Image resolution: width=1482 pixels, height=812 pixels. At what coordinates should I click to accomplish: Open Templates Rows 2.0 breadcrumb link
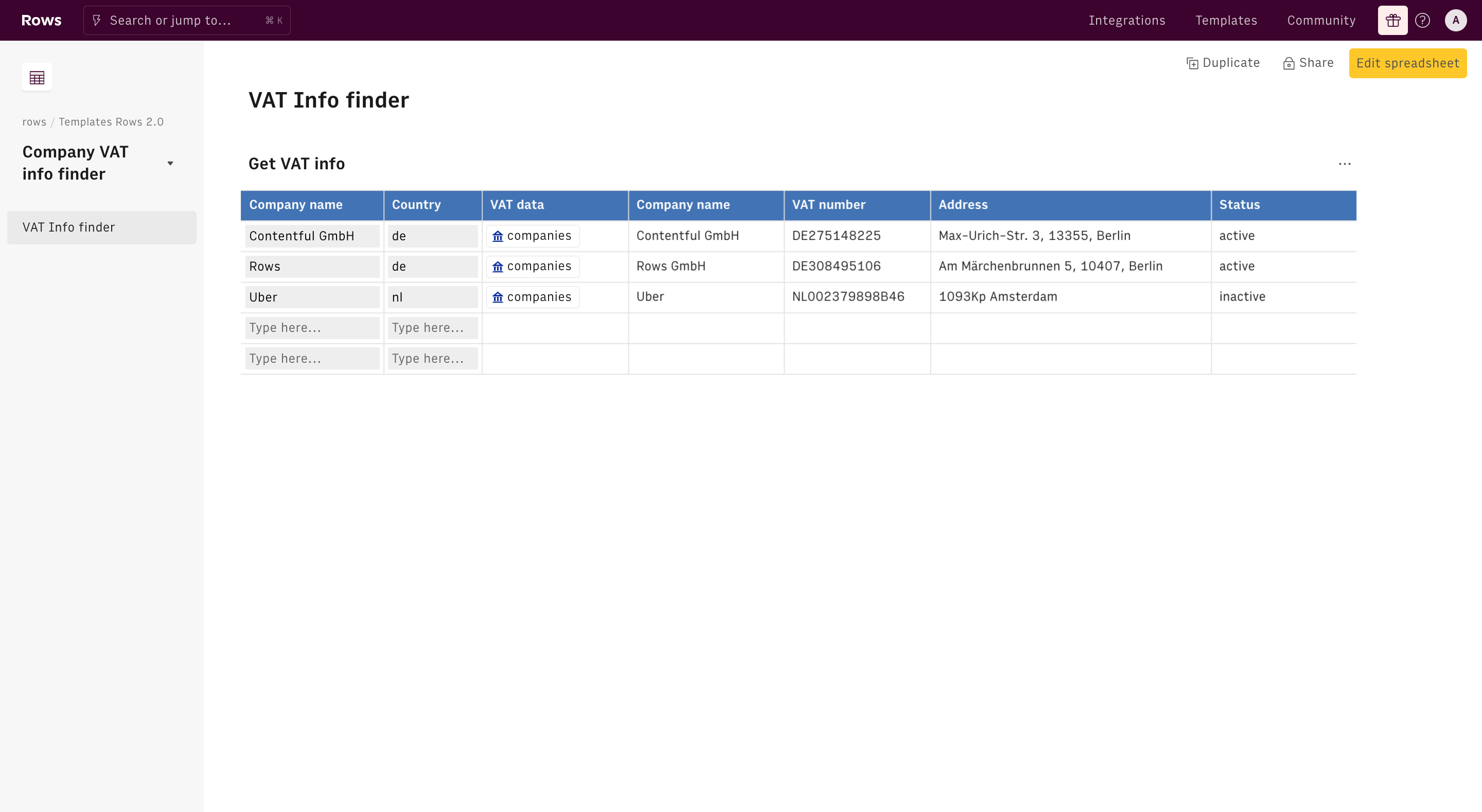click(111, 122)
